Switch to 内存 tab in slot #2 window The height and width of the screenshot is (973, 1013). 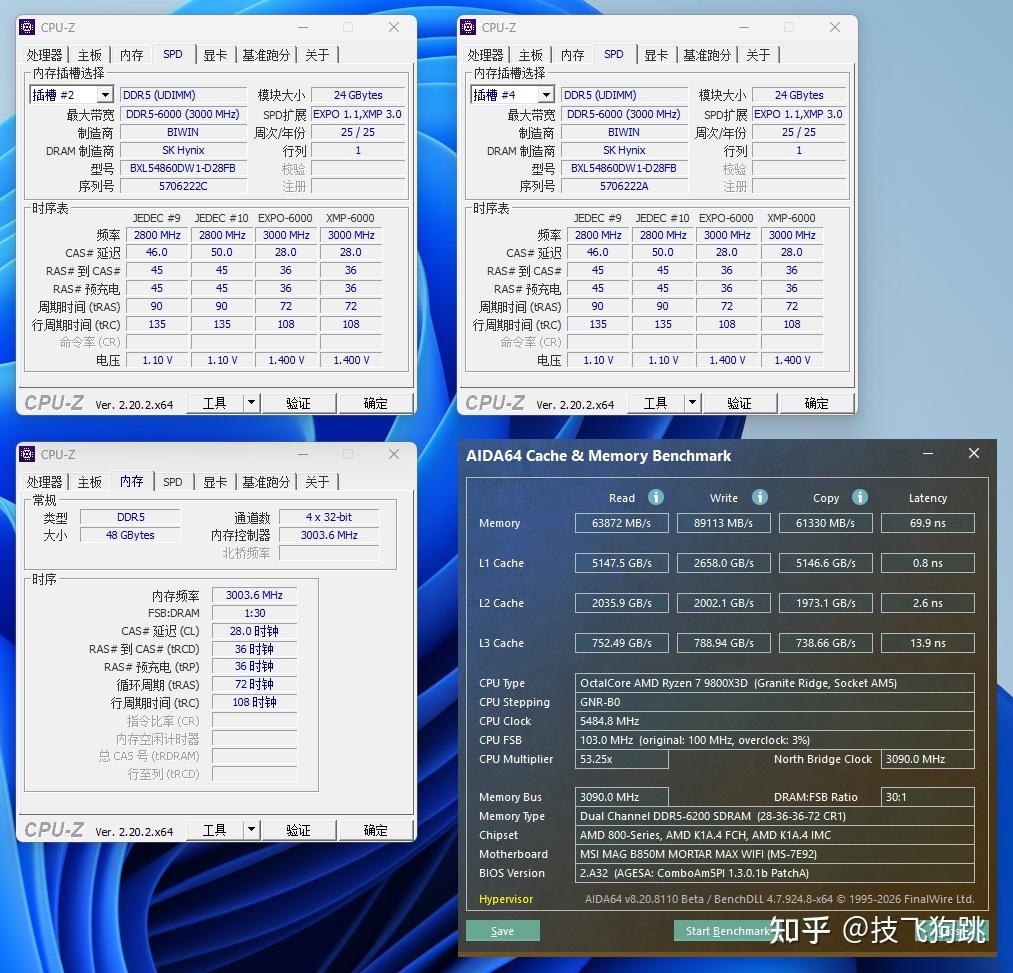pyautogui.click(x=131, y=55)
